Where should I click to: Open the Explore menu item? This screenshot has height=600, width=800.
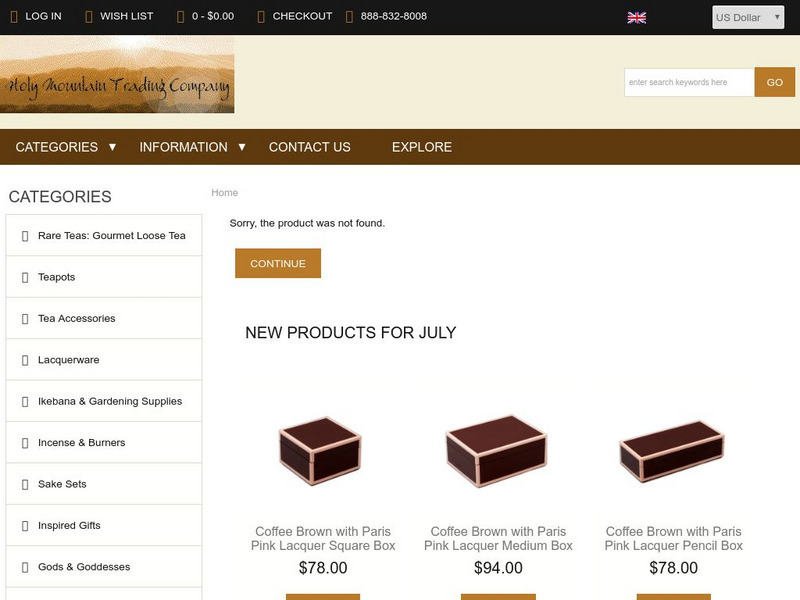pyautogui.click(x=422, y=147)
